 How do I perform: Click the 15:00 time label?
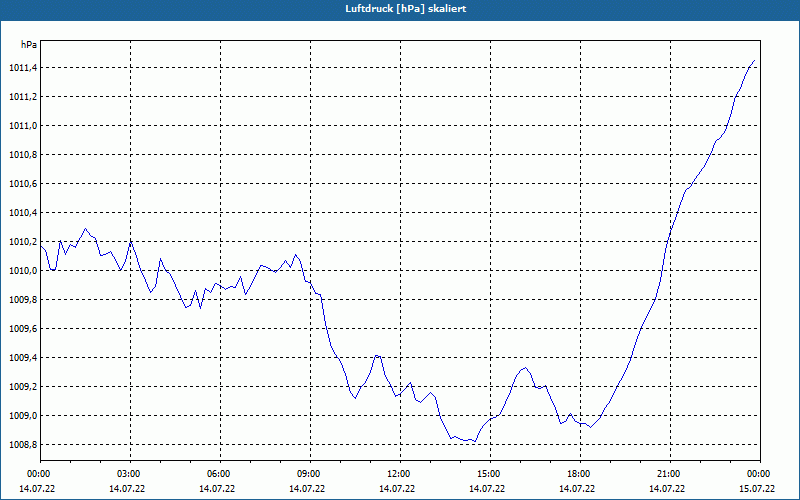tap(490, 474)
